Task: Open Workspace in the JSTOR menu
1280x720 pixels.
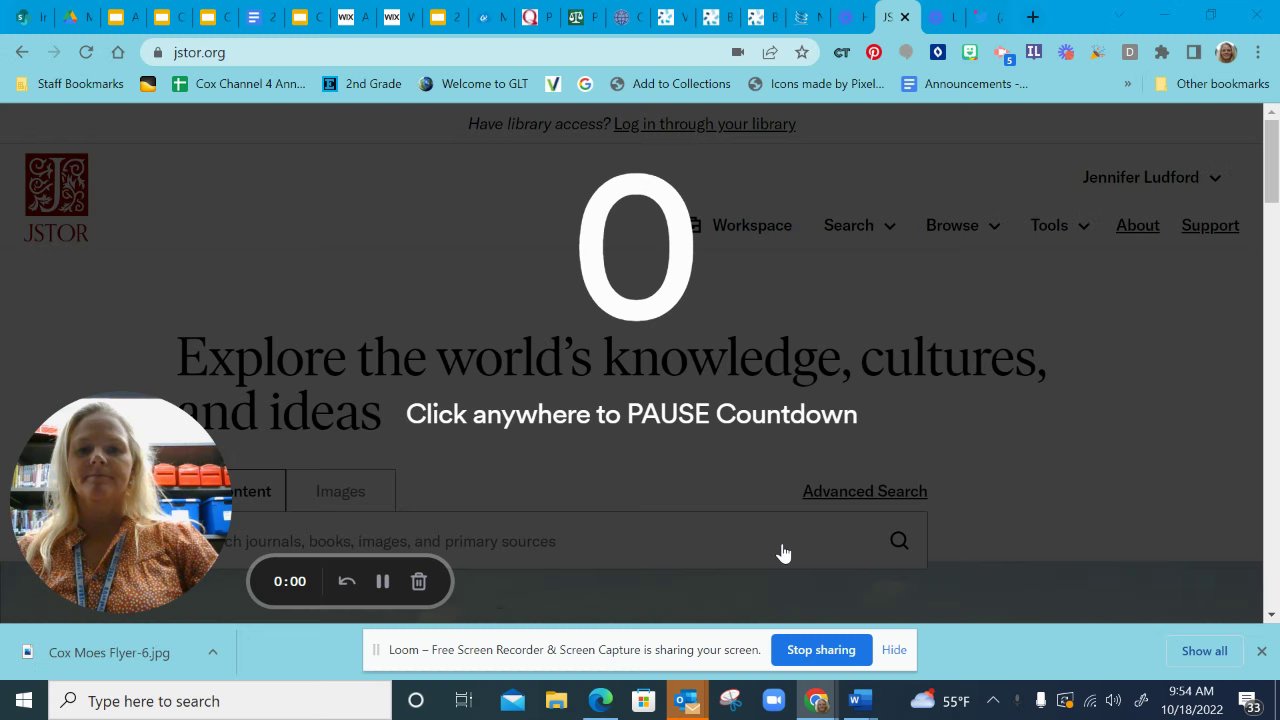Action: (740, 225)
